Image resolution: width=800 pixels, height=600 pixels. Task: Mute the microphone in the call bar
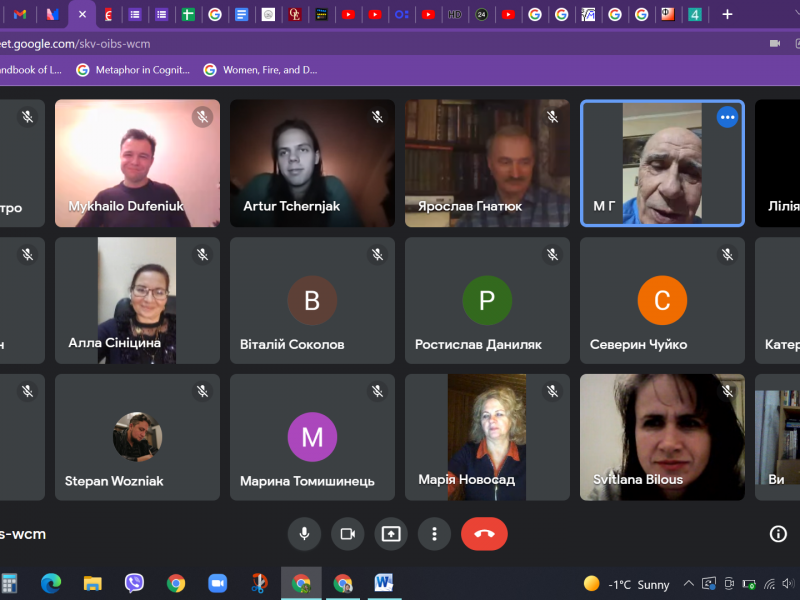coord(304,534)
